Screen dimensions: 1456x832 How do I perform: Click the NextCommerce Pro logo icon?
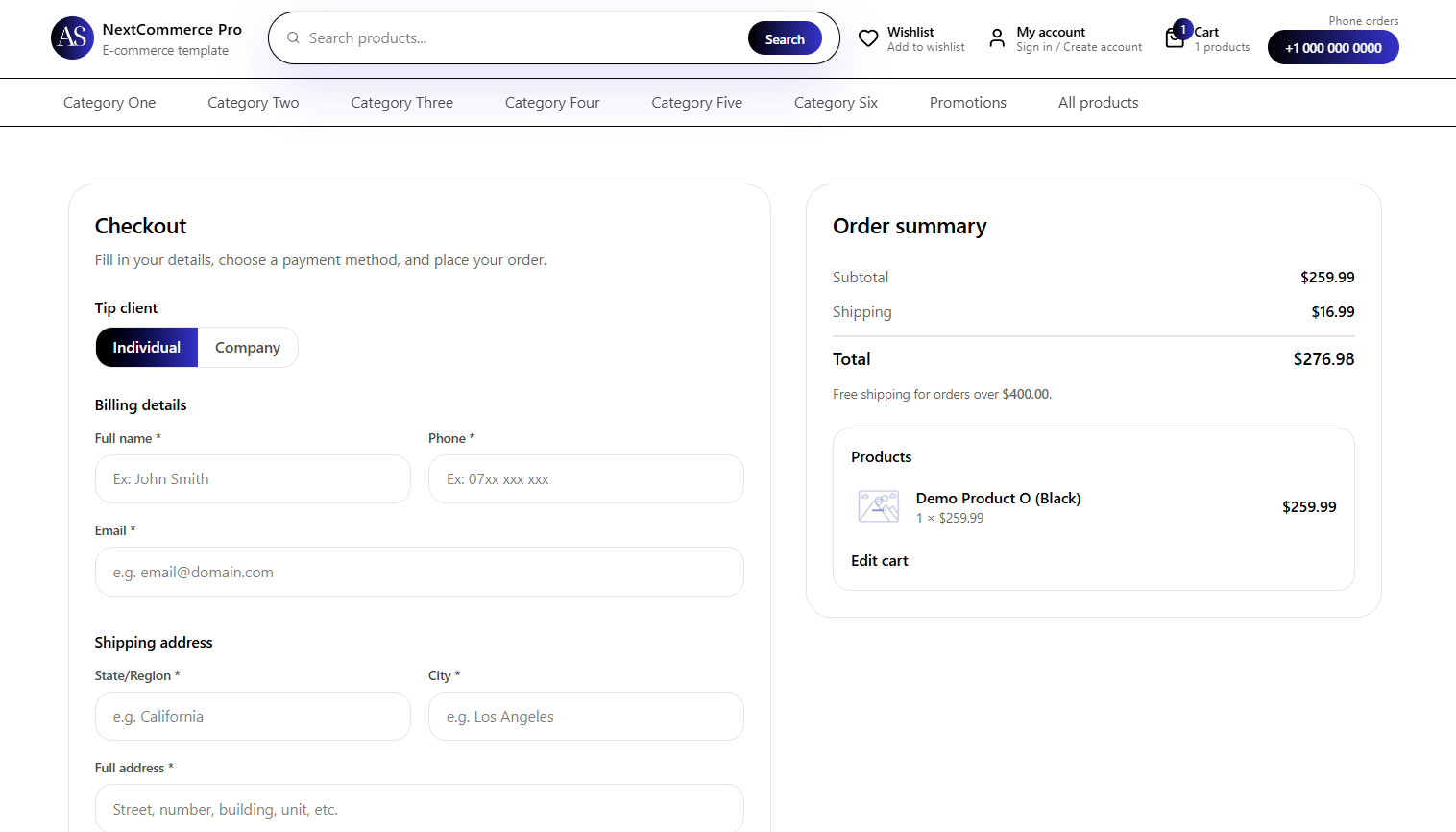(72, 37)
